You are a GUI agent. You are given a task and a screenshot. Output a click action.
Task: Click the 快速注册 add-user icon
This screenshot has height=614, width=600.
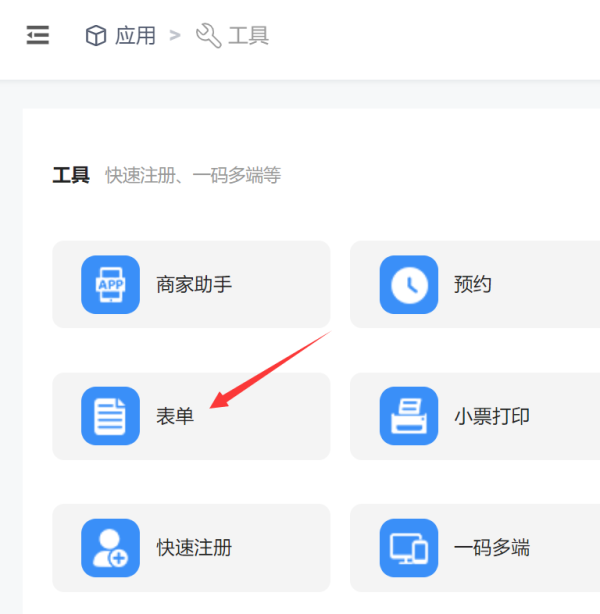tap(110, 548)
